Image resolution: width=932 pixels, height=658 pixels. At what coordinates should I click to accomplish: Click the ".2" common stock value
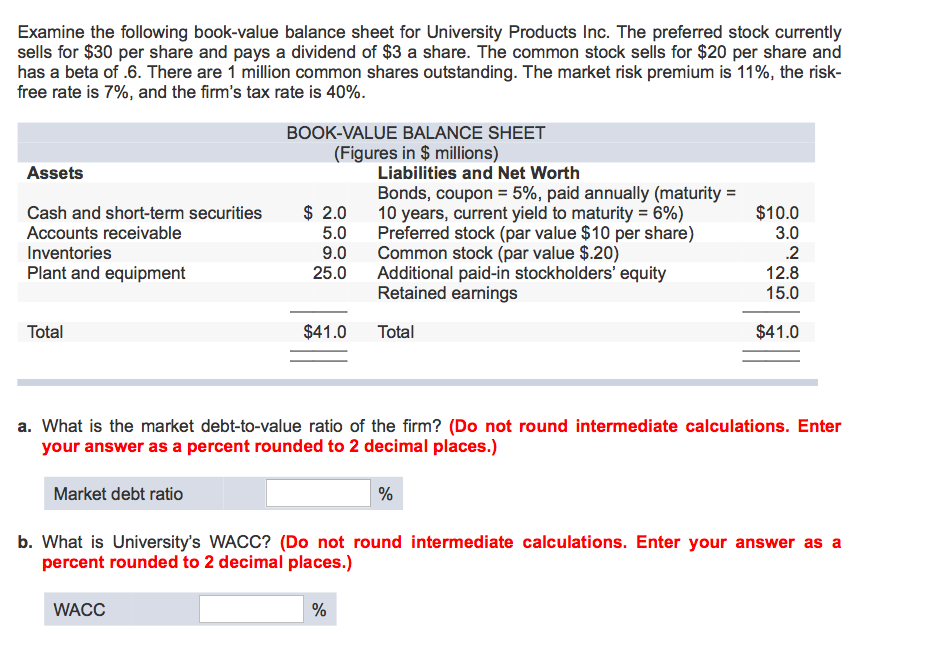(792, 253)
